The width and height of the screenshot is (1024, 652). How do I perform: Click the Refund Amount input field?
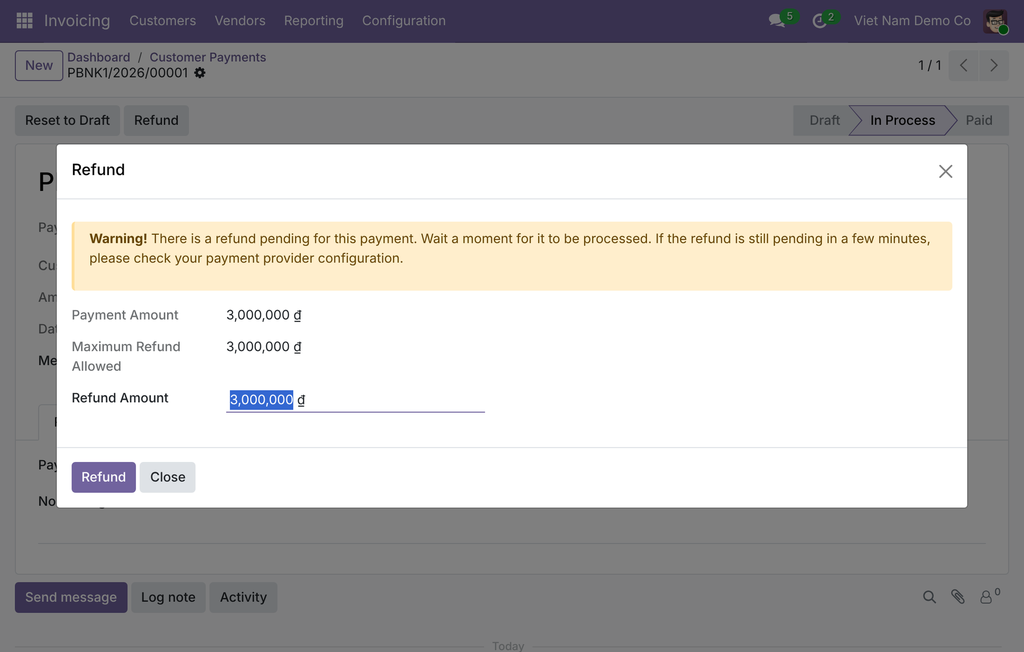click(x=355, y=400)
